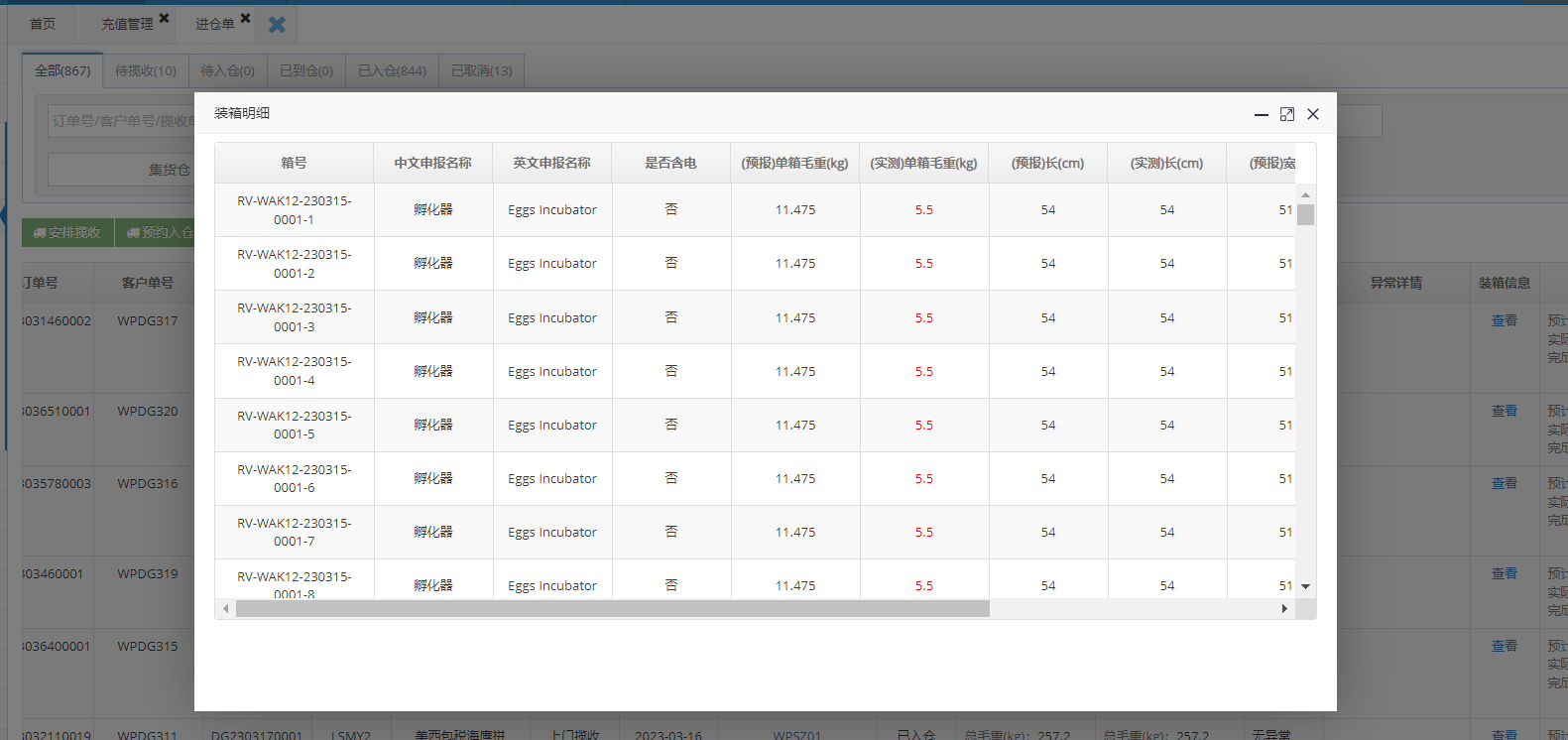Click the order number search input field
The image size is (1568, 740).
pyautogui.click(x=123, y=121)
